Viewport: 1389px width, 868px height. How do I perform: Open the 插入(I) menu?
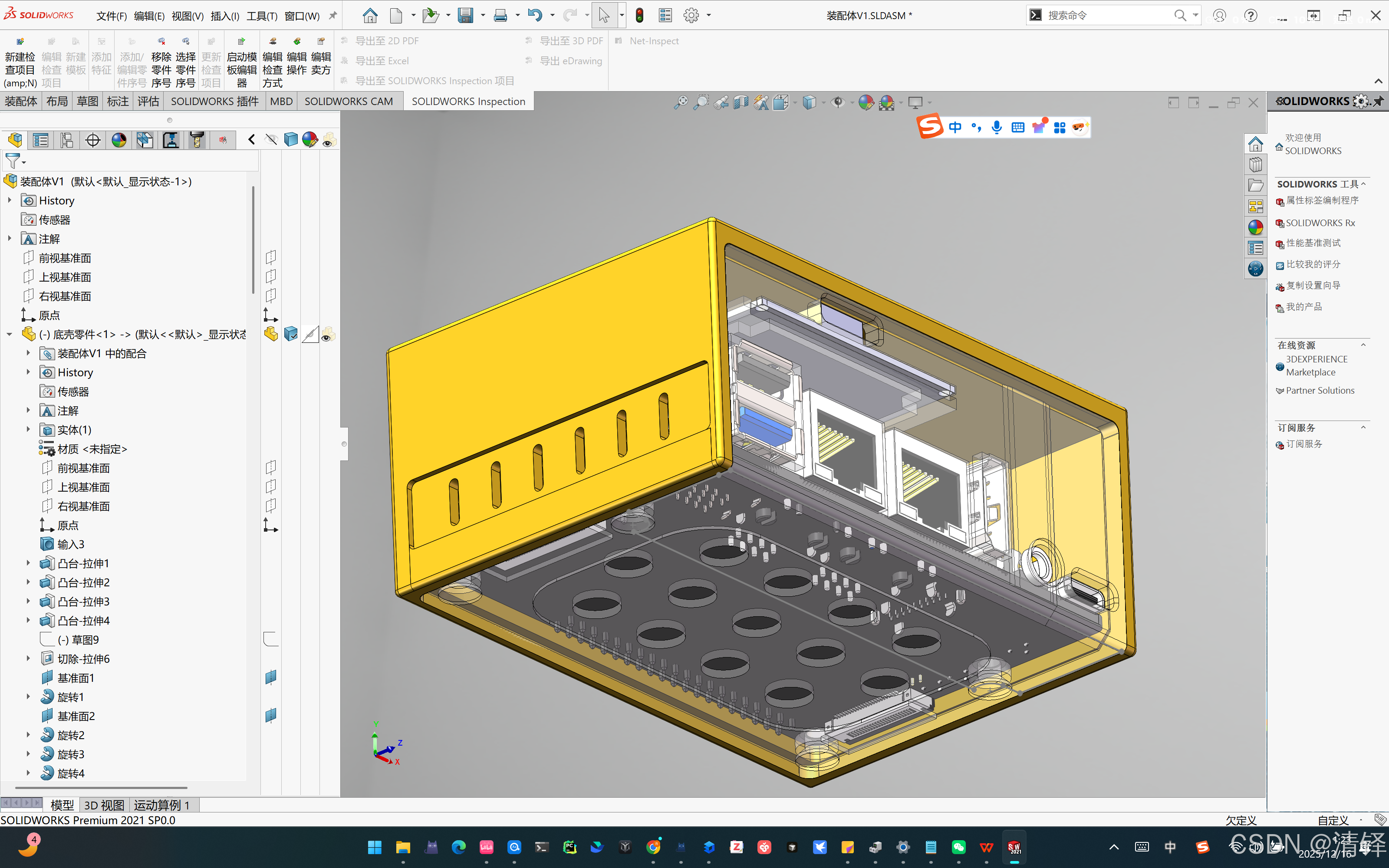pyautogui.click(x=224, y=16)
